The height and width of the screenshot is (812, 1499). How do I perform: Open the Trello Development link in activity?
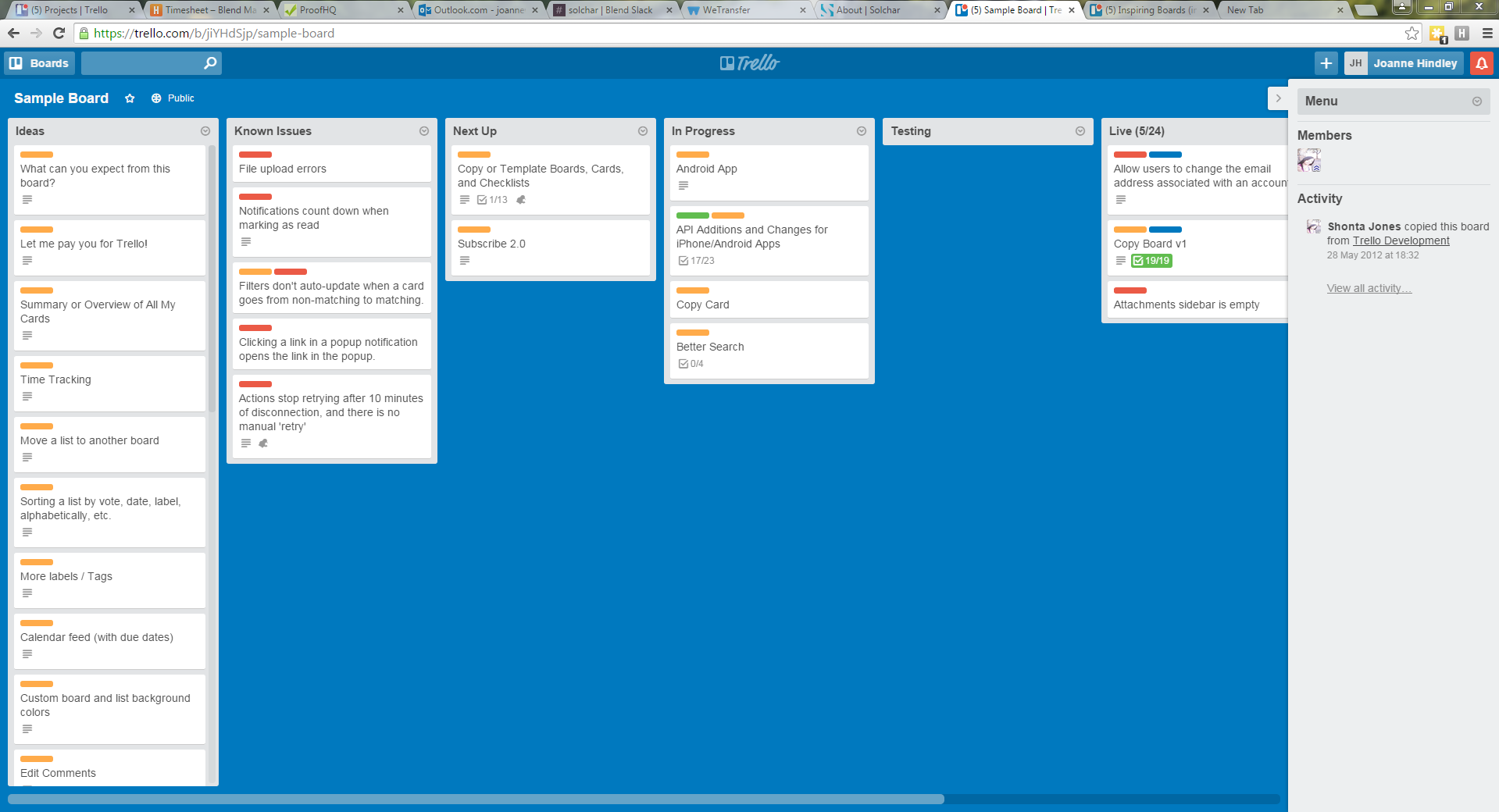point(1401,240)
